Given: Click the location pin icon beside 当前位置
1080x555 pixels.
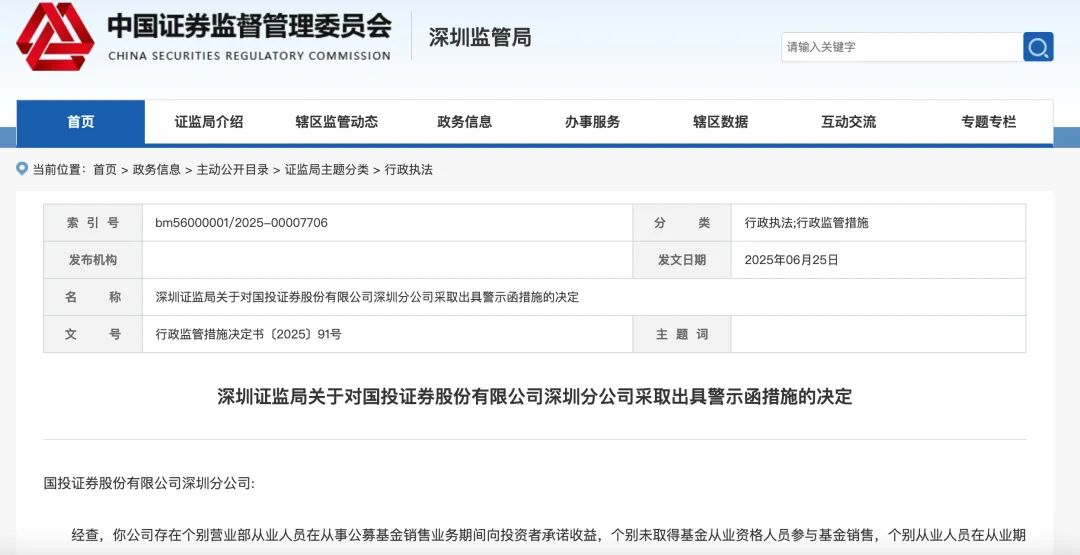Looking at the screenshot, I should (22, 169).
